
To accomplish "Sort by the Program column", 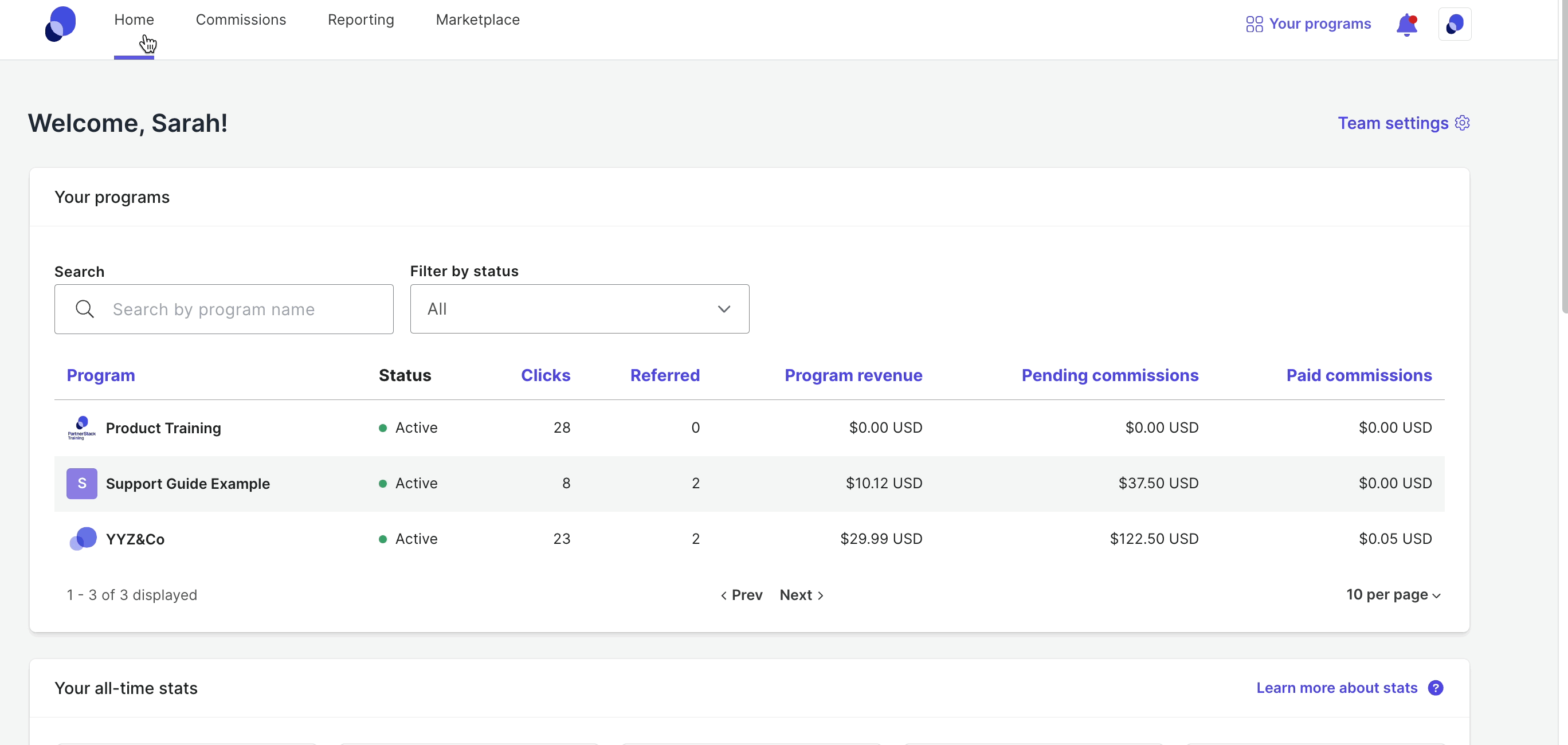I will (x=101, y=375).
